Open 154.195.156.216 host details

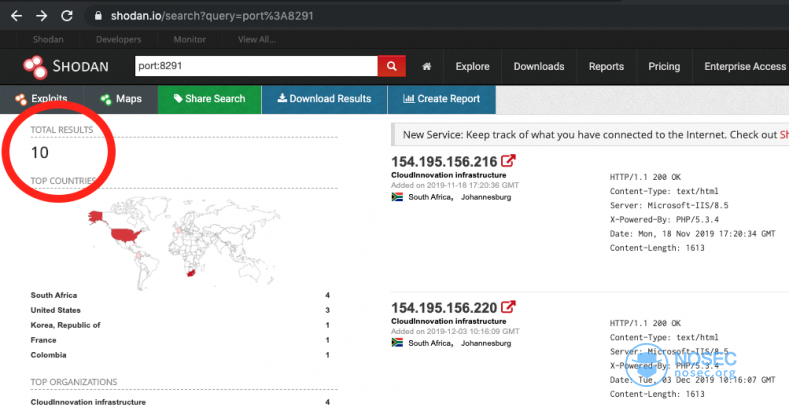tap(444, 161)
